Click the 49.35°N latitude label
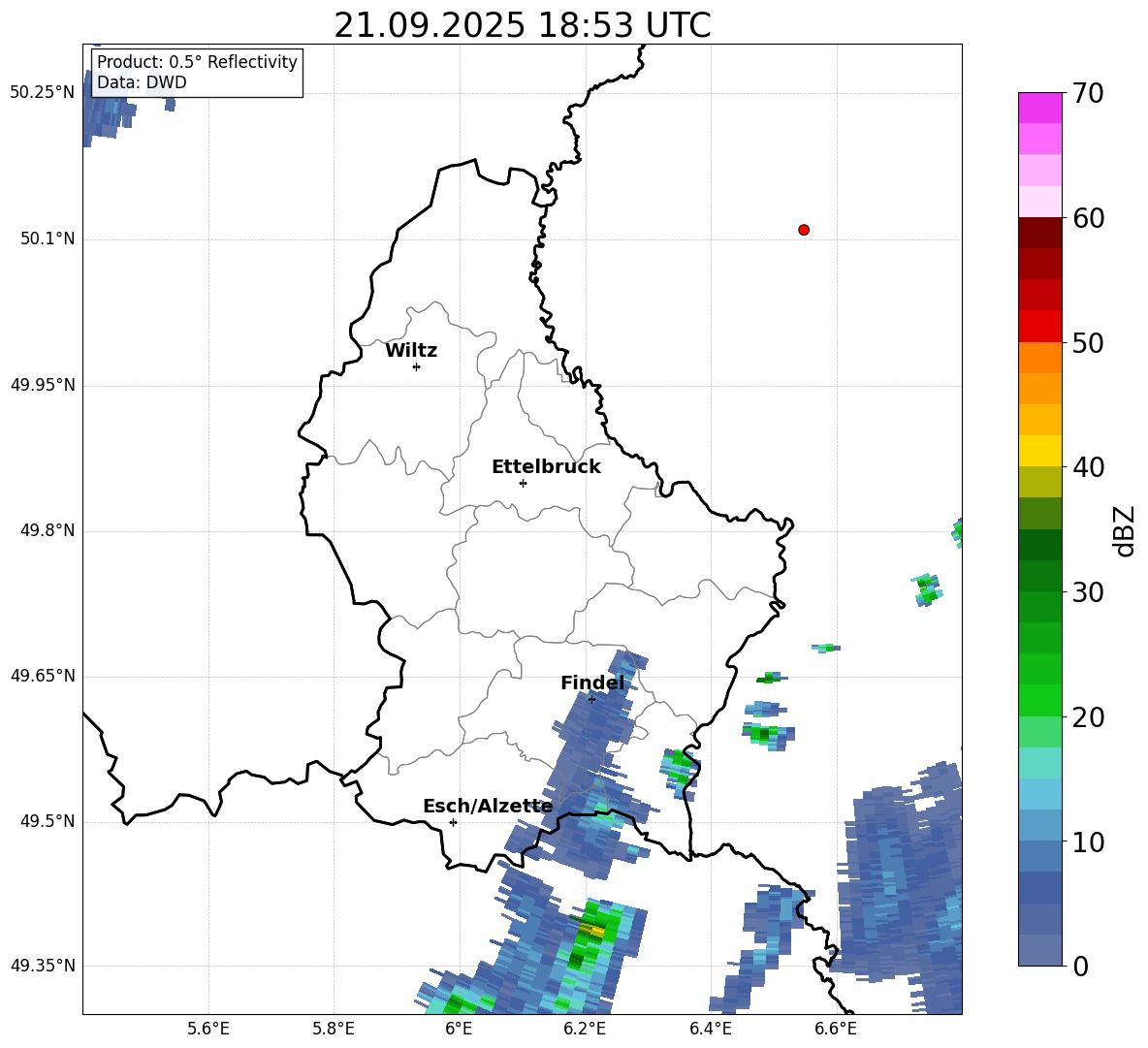Viewport: 1148px width, 1048px height. (43, 966)
